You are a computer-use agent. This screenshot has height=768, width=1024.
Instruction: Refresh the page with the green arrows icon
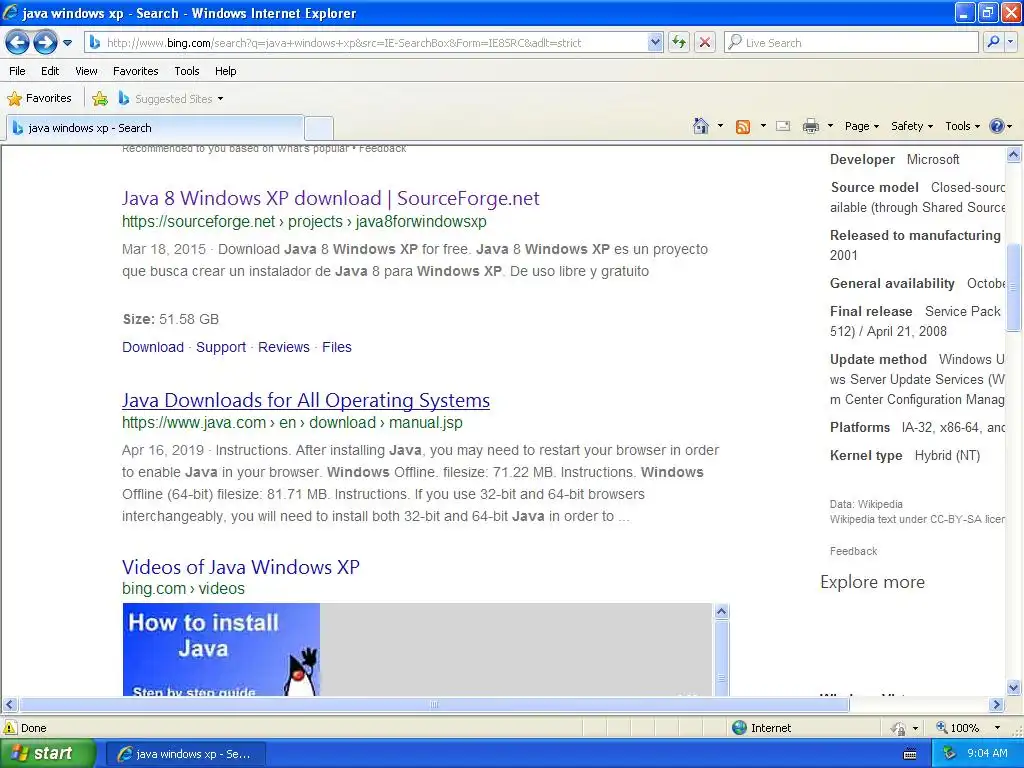point(679,43)
